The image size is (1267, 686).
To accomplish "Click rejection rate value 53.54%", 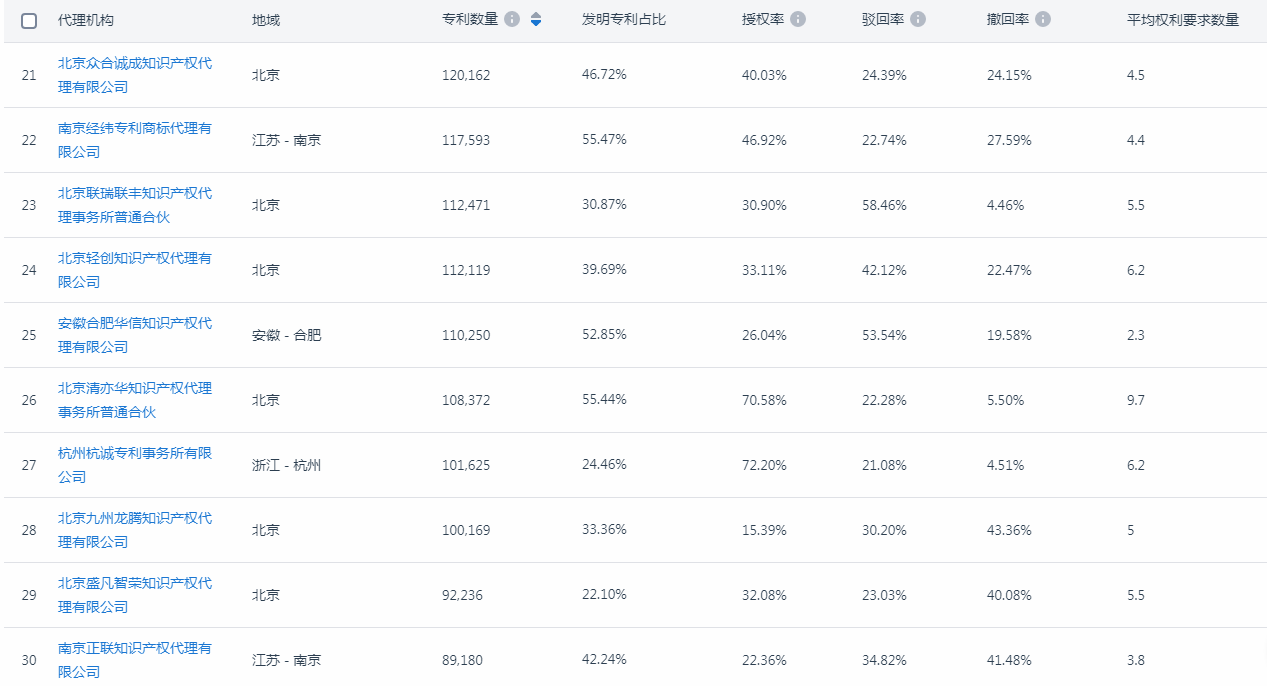I will 884,335.
